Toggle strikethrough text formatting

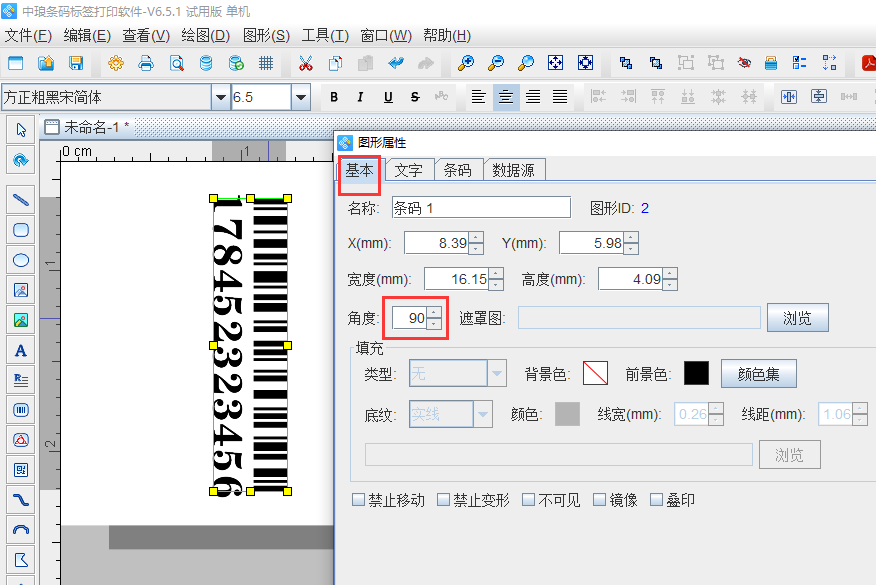[415, 97]
